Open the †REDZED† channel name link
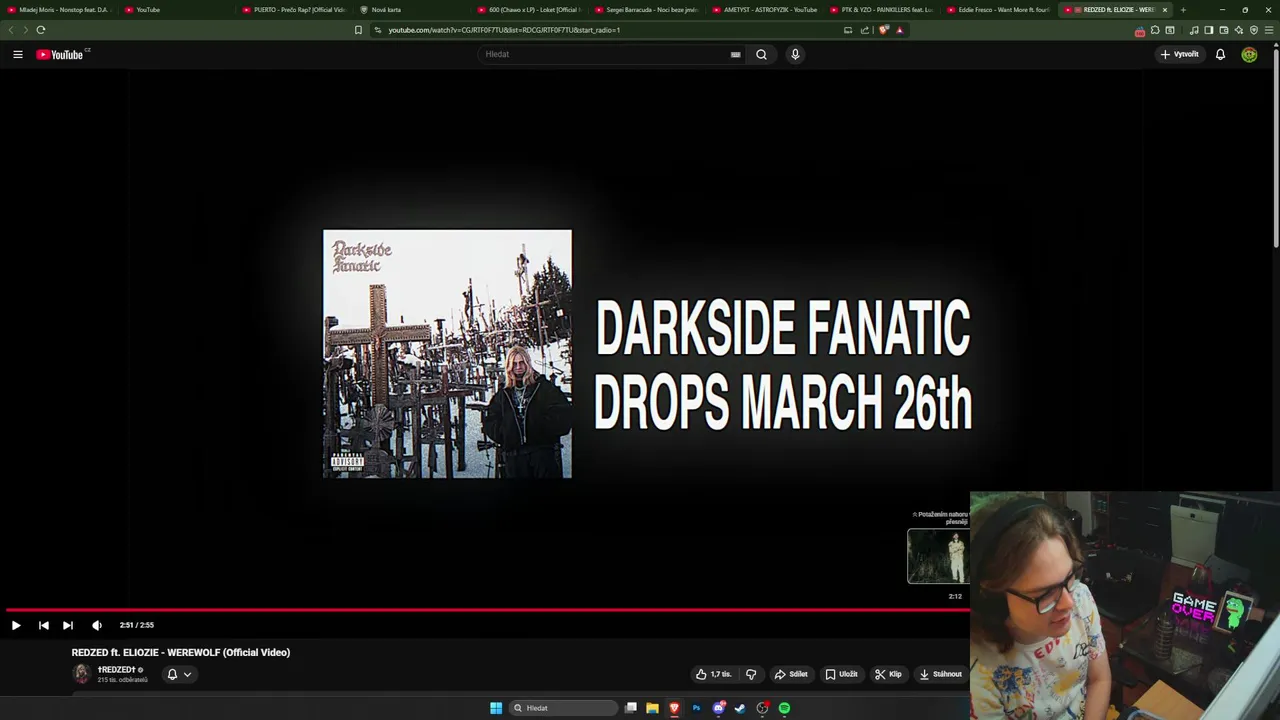The image size is (1280, 720). click(117, 669)
